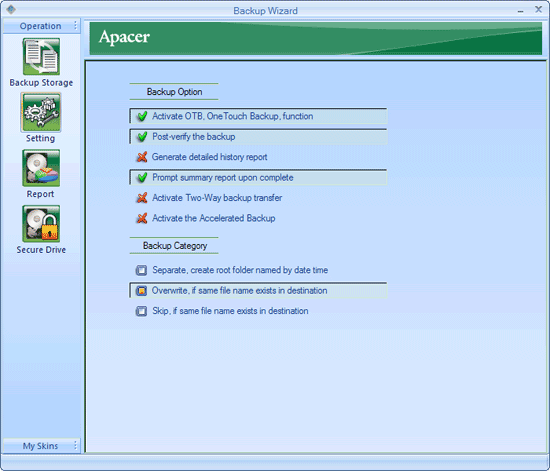Open the Backup Storage icon
The width and height of the screenshot is (550, 471).
tap(41, 56)
